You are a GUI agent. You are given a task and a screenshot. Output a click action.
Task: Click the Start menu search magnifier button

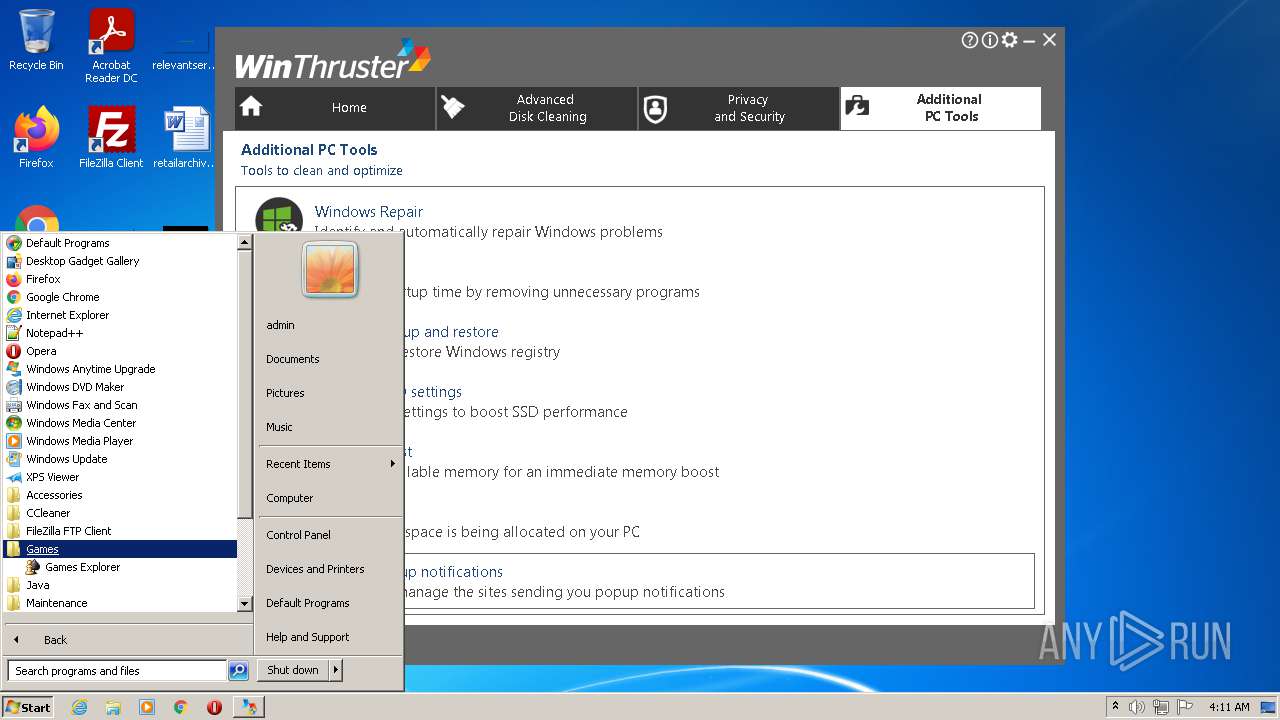pyautogui.click(x=238, y=671)
